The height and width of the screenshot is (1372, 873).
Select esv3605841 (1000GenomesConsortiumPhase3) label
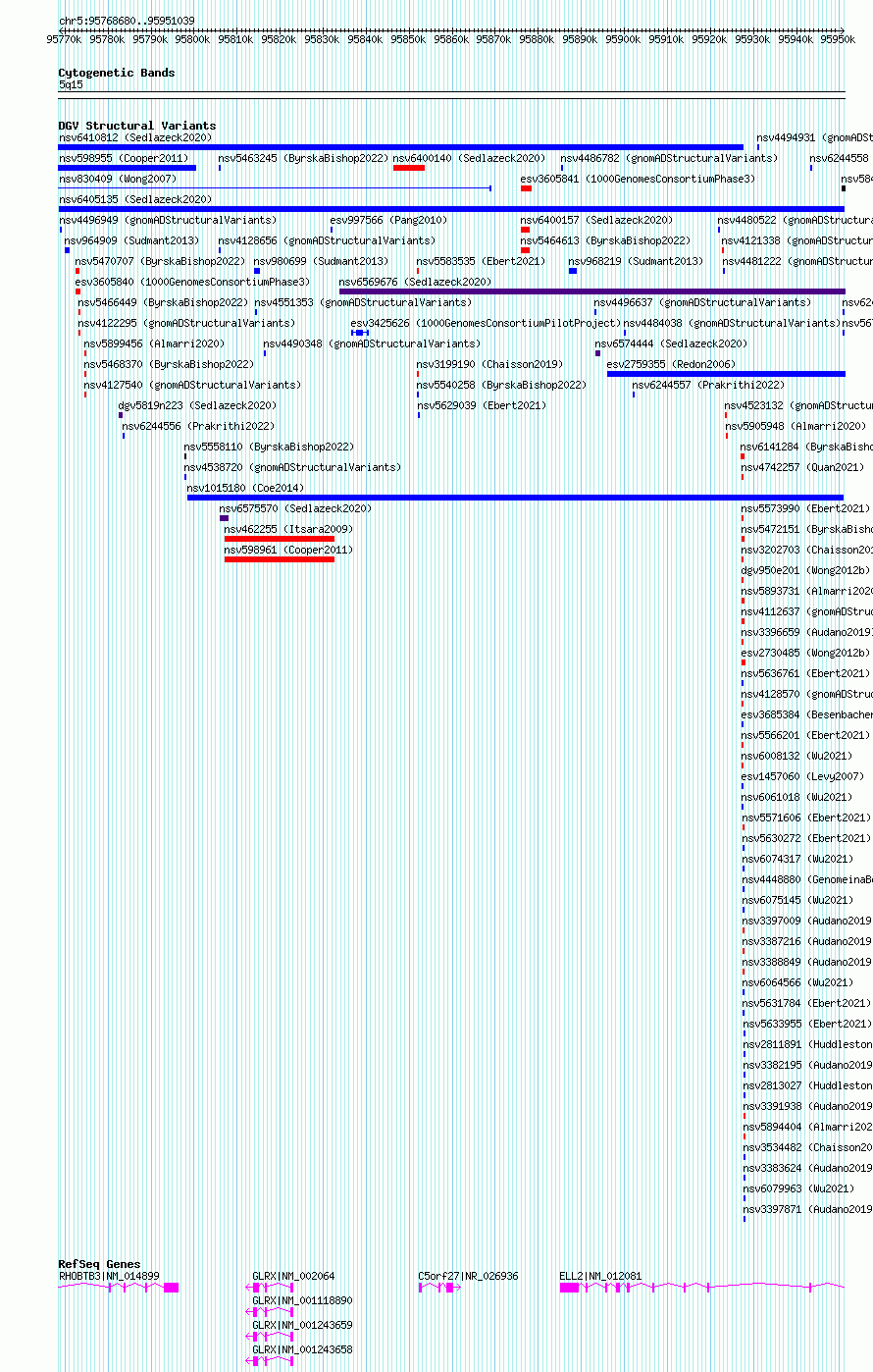tap(639, 179)
